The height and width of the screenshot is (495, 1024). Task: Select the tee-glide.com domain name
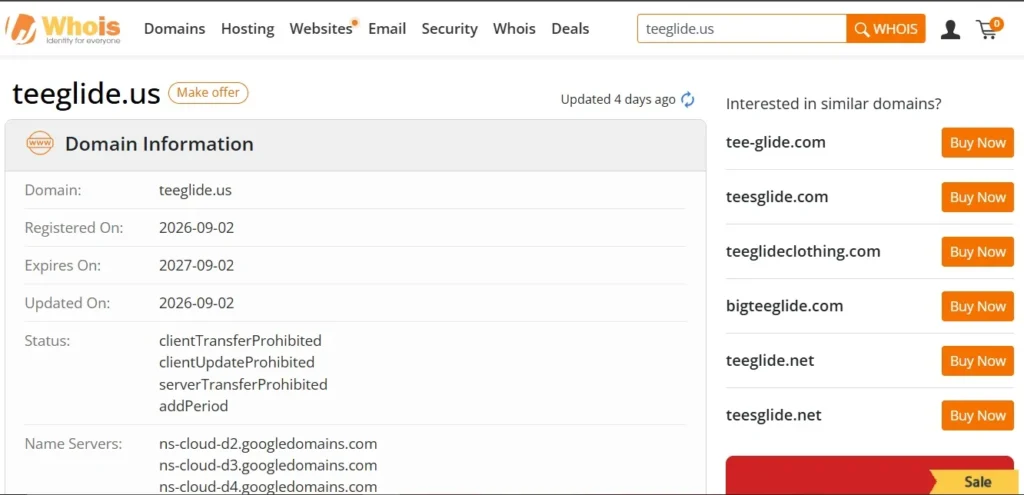[x=776, y=142]
